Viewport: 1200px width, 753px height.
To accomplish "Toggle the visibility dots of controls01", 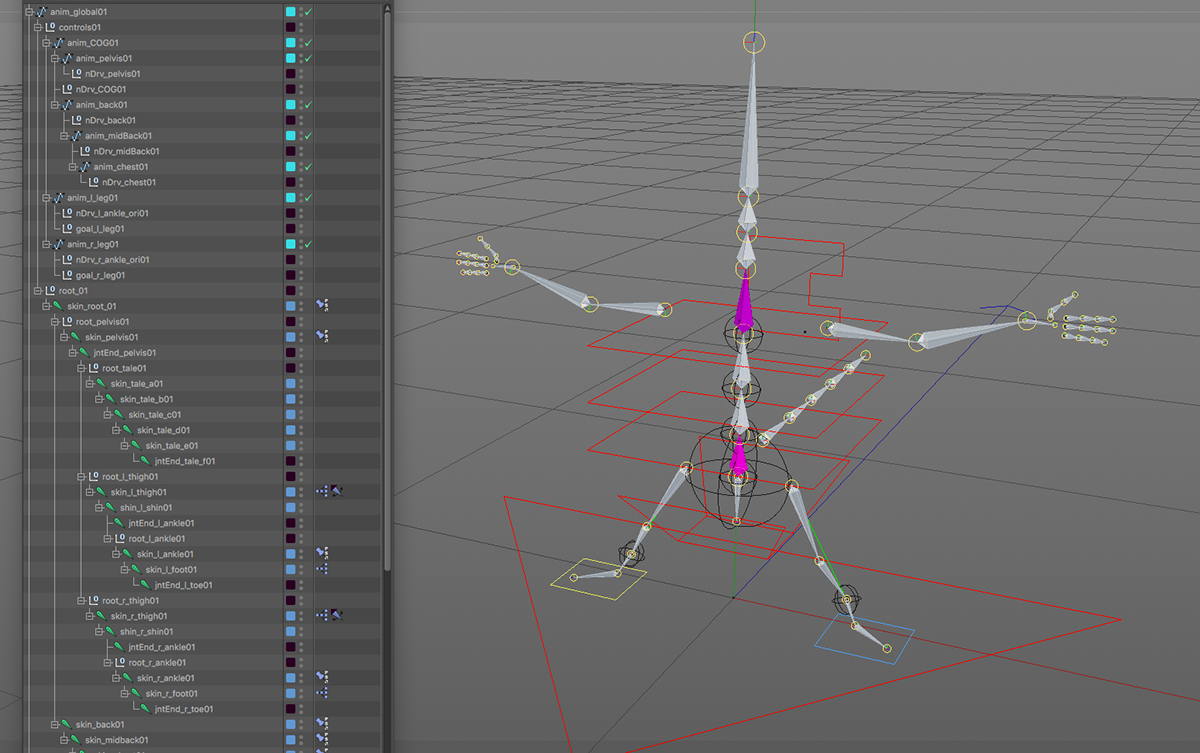I will tap(301, 27).
